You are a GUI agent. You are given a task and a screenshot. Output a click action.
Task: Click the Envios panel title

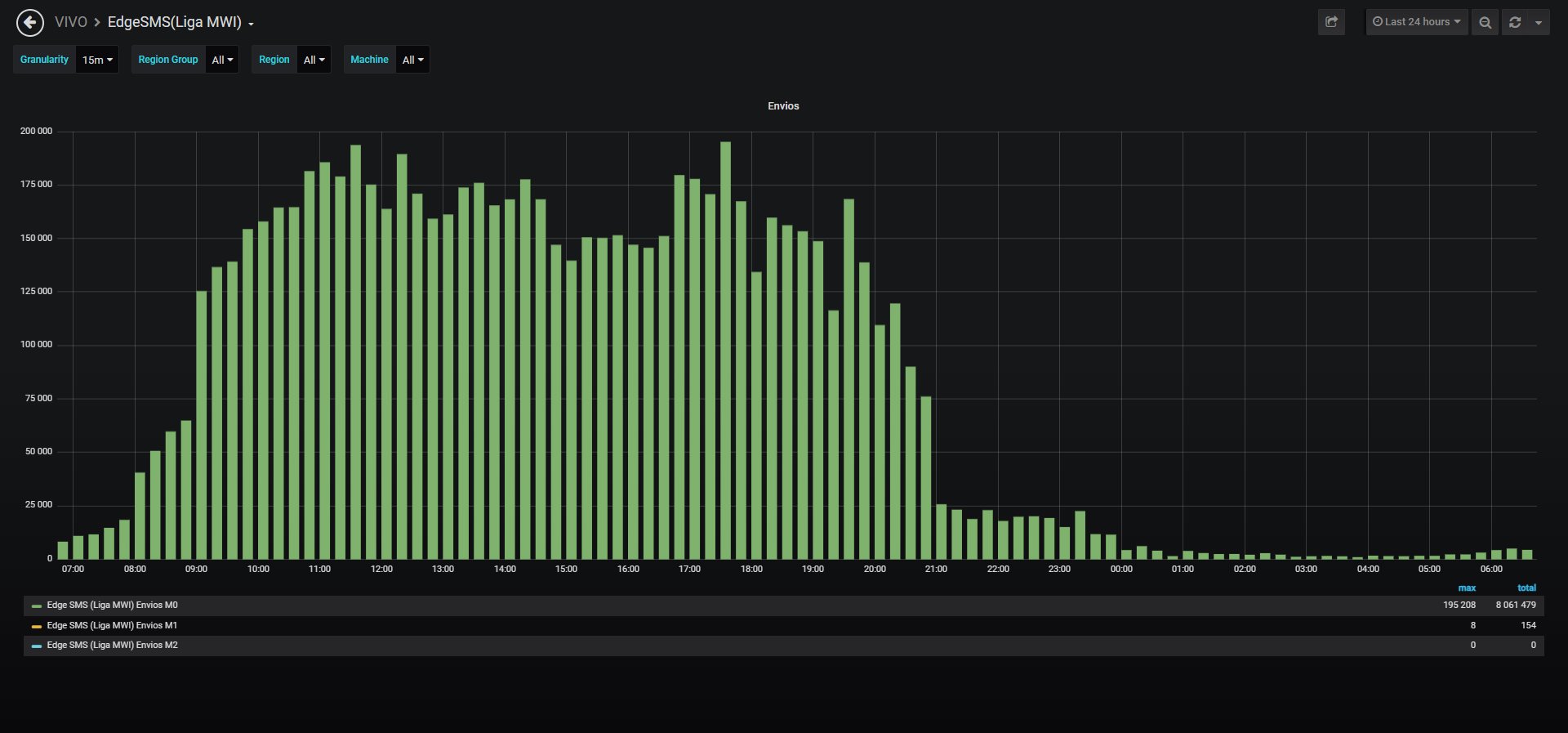(783, 106)
